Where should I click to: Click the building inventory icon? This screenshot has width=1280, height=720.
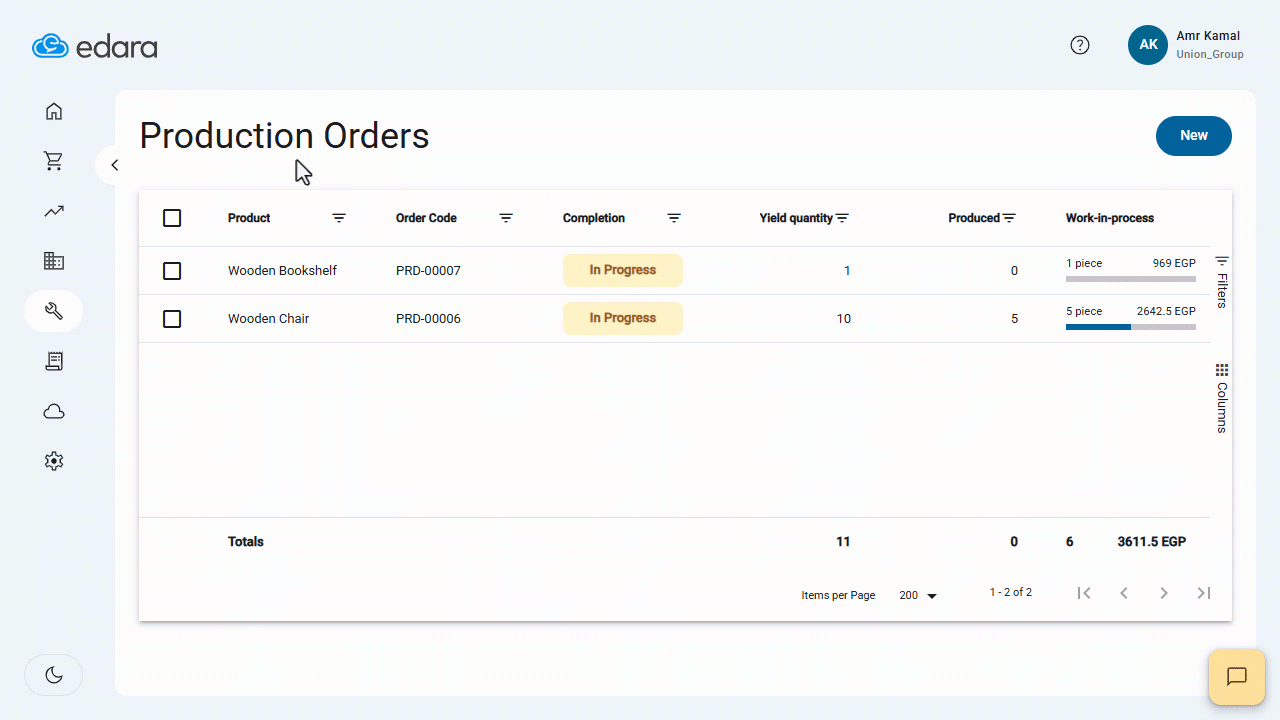click(53, 261)
